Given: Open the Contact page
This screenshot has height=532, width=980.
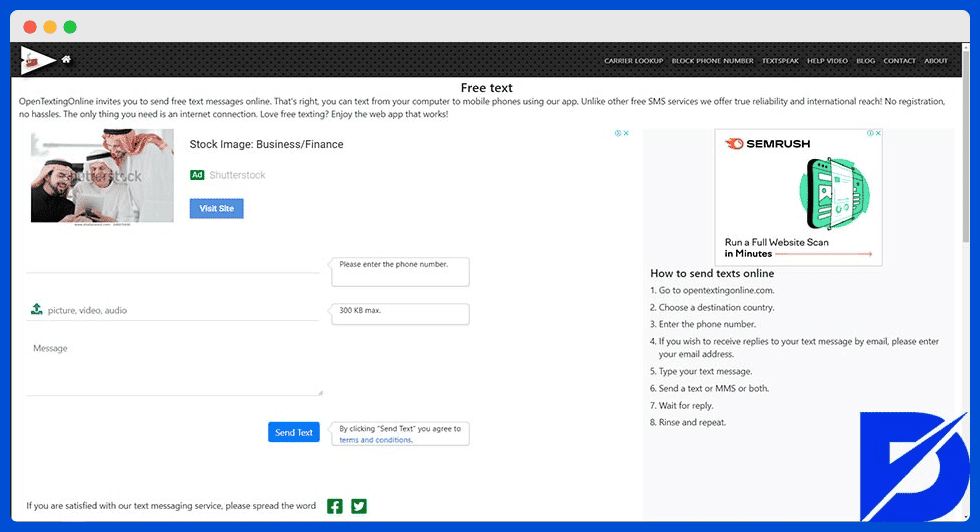Looking at the screenshot, I should click(x=899, y=61).
